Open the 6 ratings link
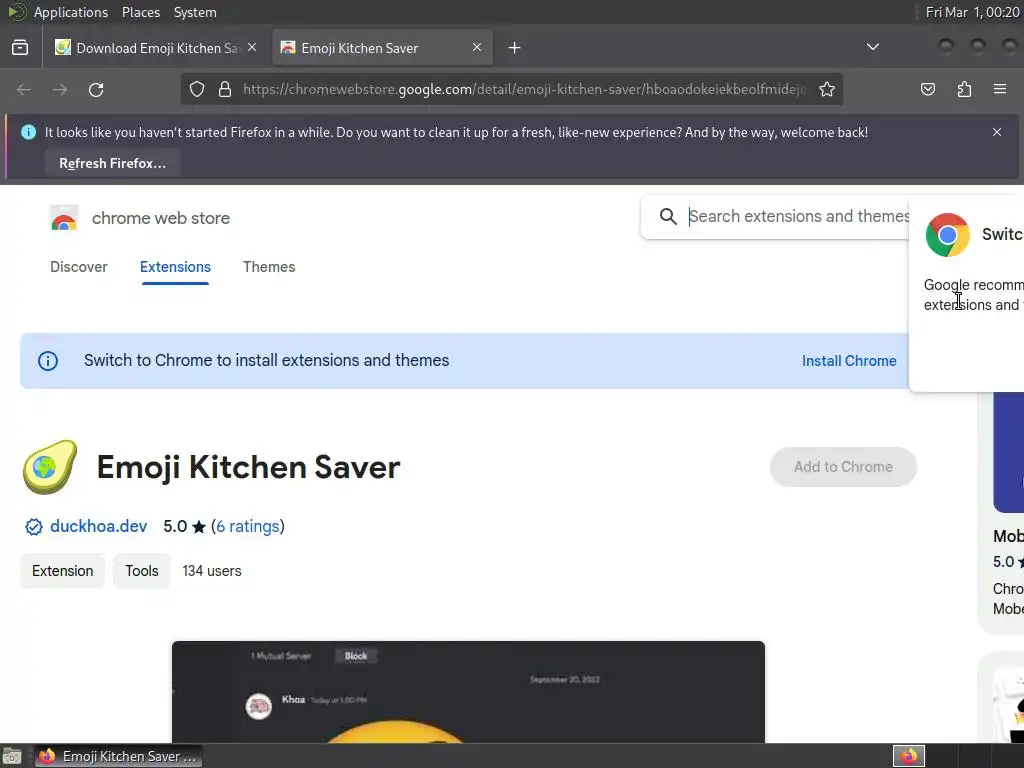 [248, 526]
